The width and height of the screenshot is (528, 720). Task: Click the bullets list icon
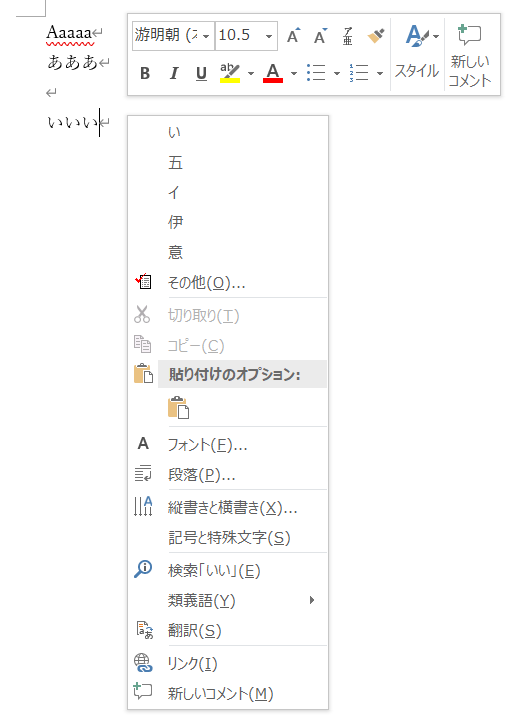[x=316, y=73]
